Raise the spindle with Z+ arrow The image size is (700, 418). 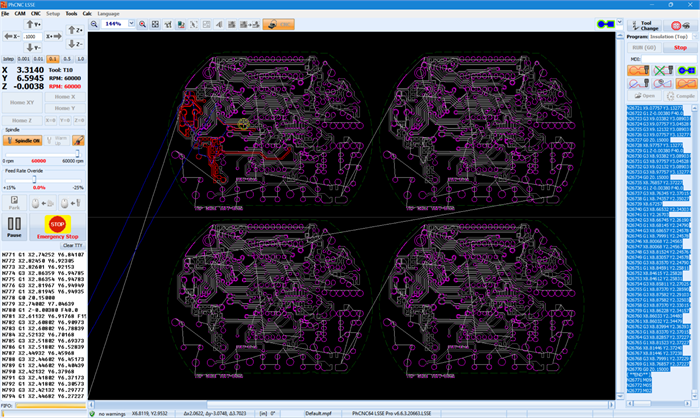[x=75, y=30]
